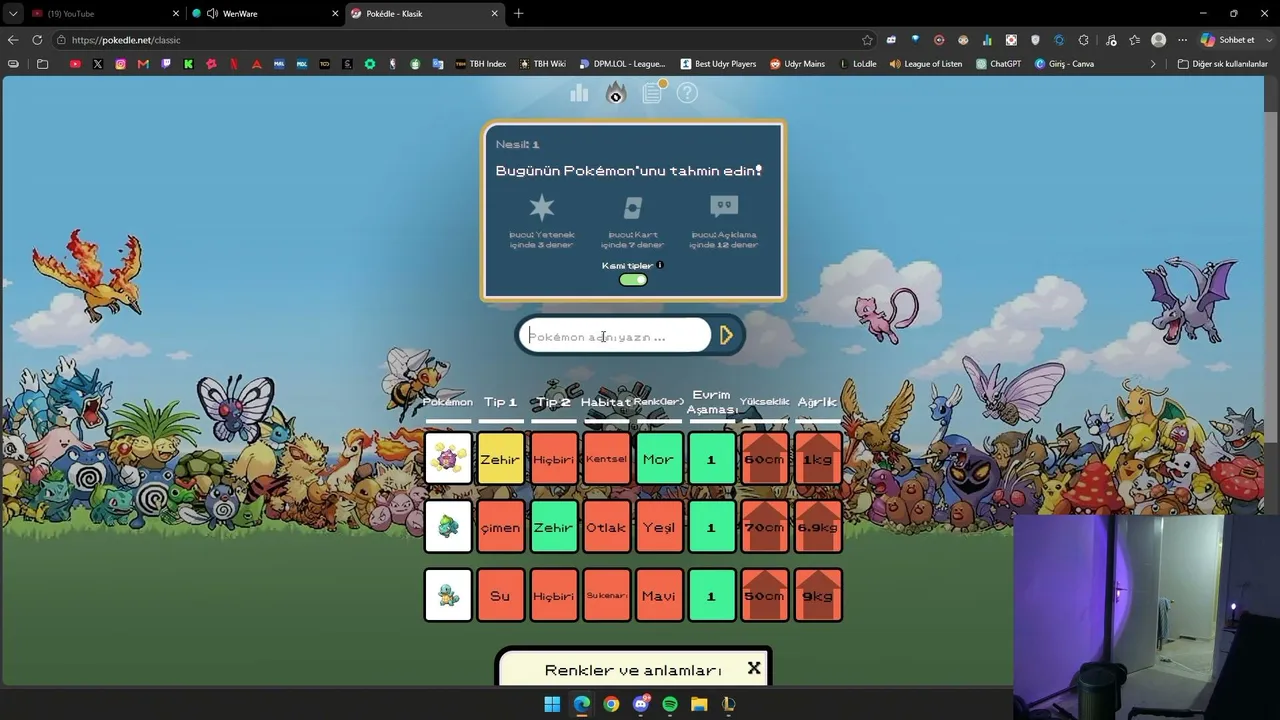Click the Pokémon thumbnail in the Su row
Viewport: 1280px width, 720px height.
[448, 595]
